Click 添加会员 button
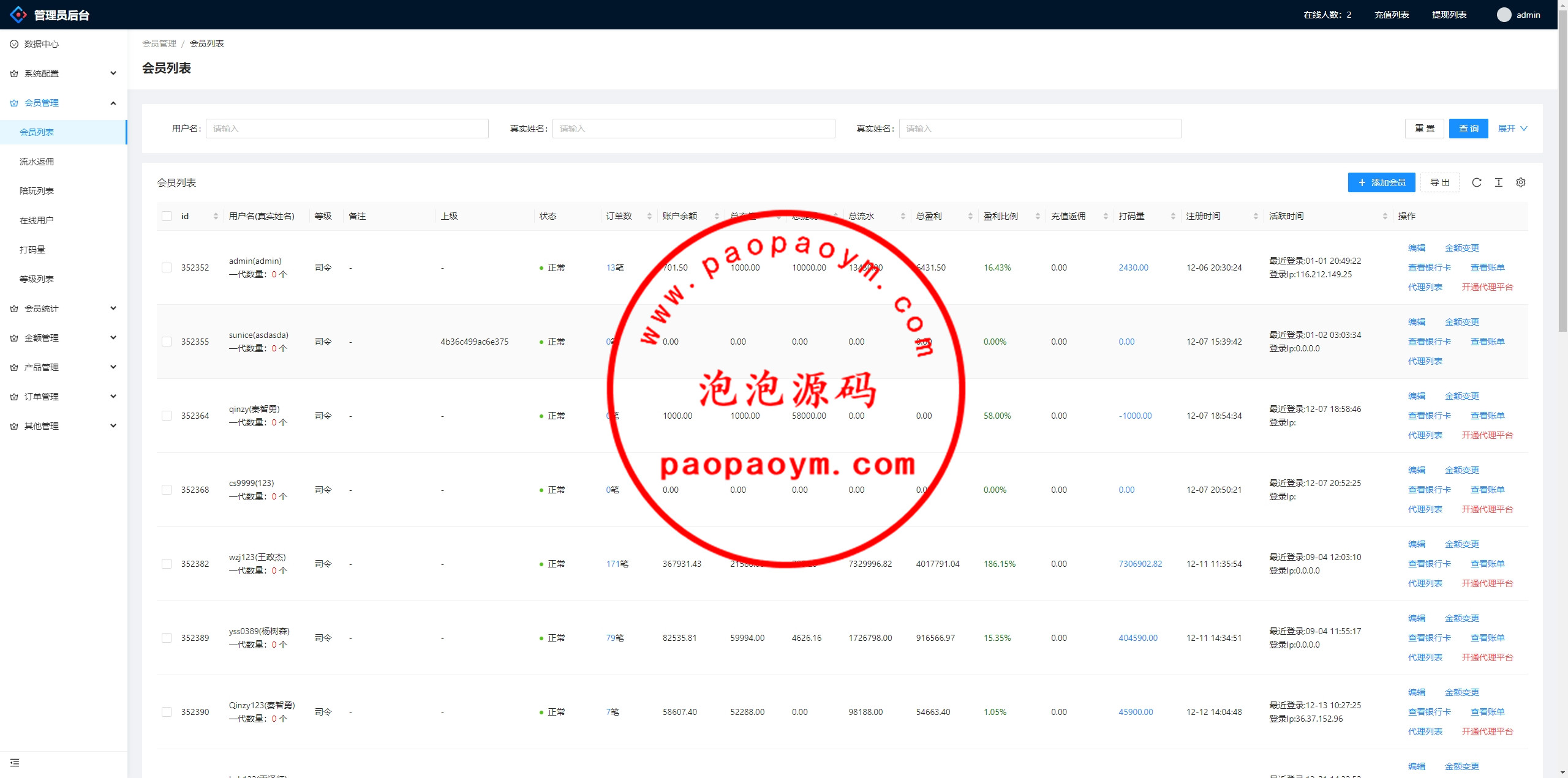The height and width of the screenshot is (778, 1568). click(x=1381, y=182)
